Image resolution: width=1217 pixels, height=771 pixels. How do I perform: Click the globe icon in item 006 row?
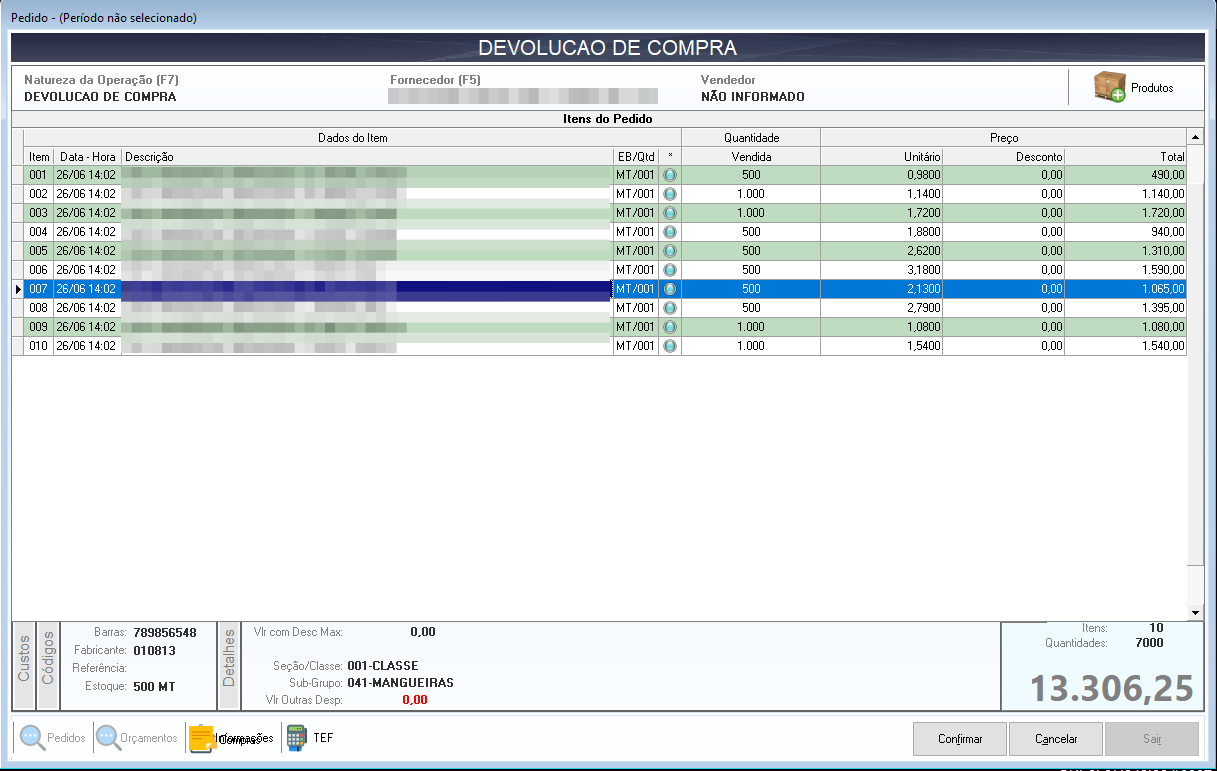click(x=670, y=269)
